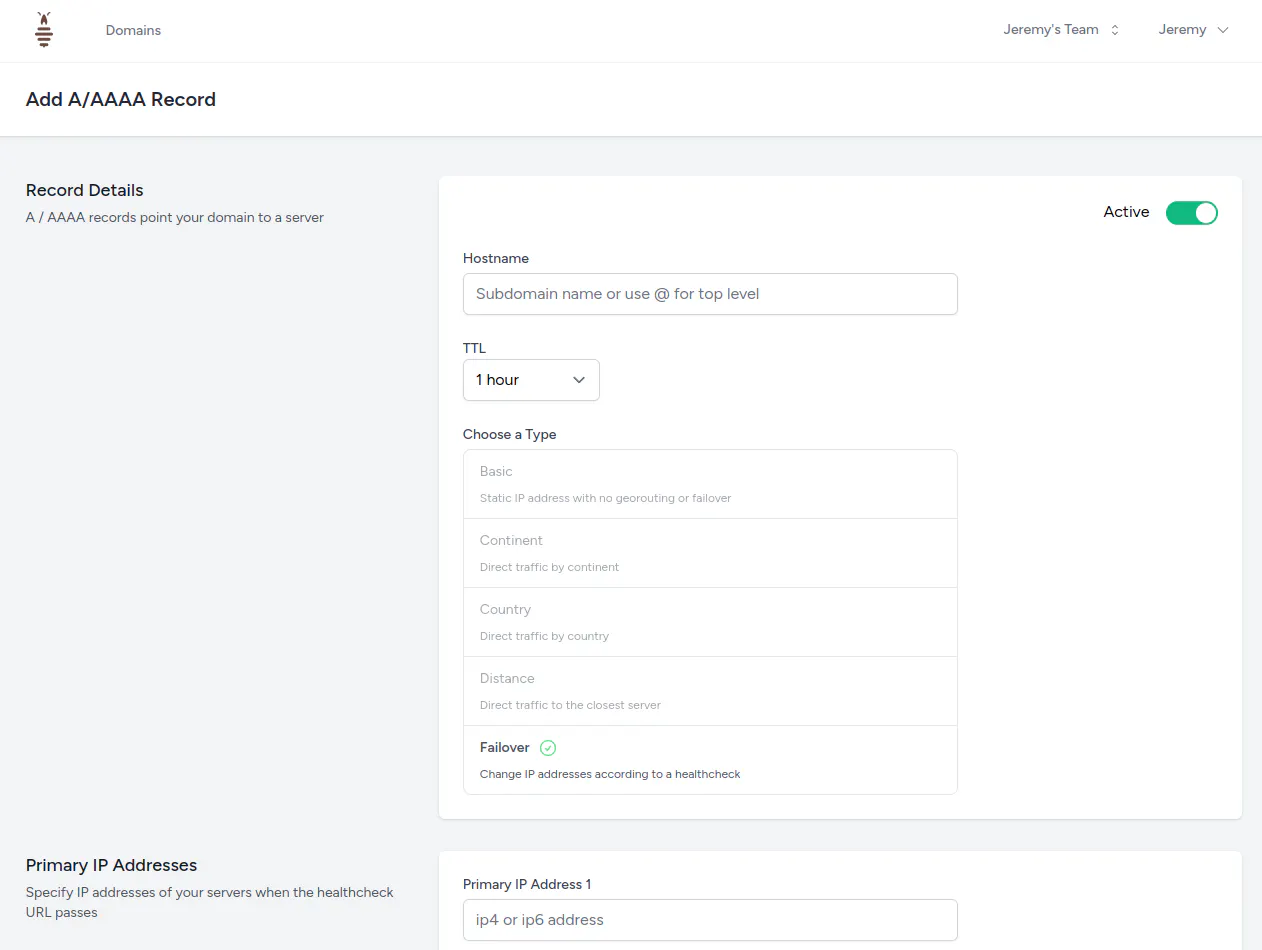Click the Choose a Type label
The image size is (1262, 950).
coord(510,434)
